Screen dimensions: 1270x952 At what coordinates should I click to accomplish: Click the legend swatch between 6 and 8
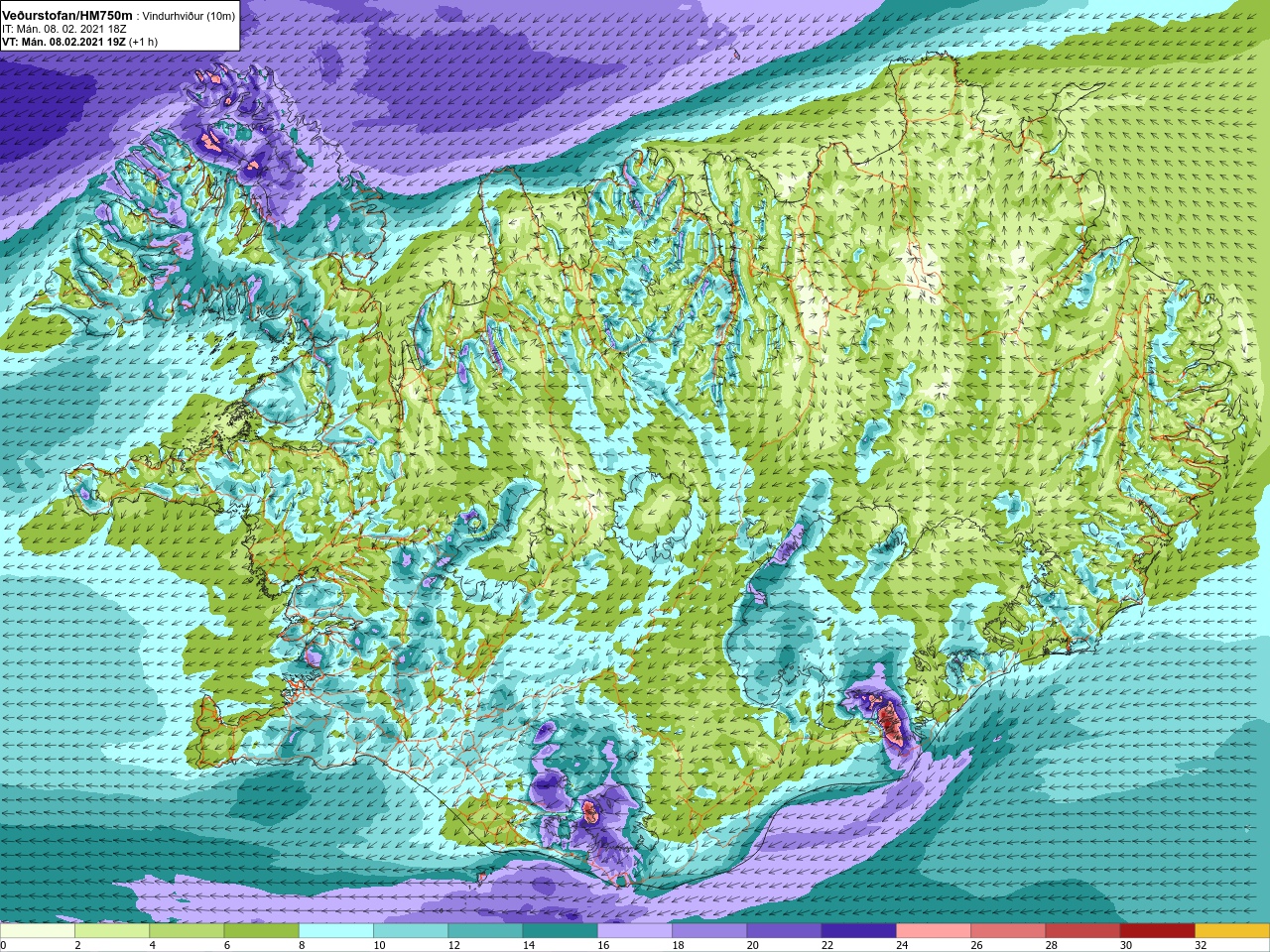pos(261,931)
